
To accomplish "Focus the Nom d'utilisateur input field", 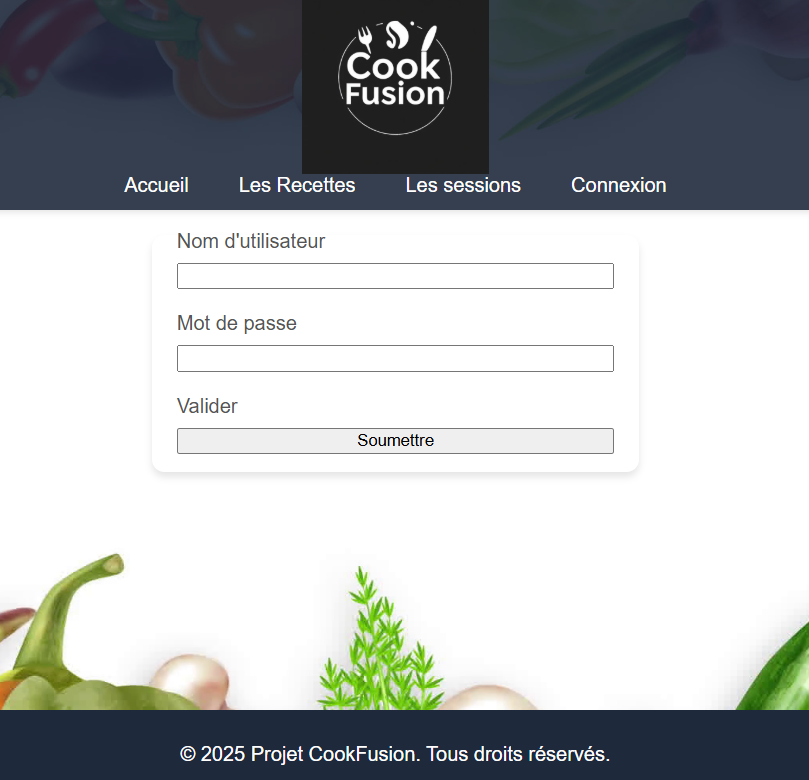I will [x=395, y=276].
